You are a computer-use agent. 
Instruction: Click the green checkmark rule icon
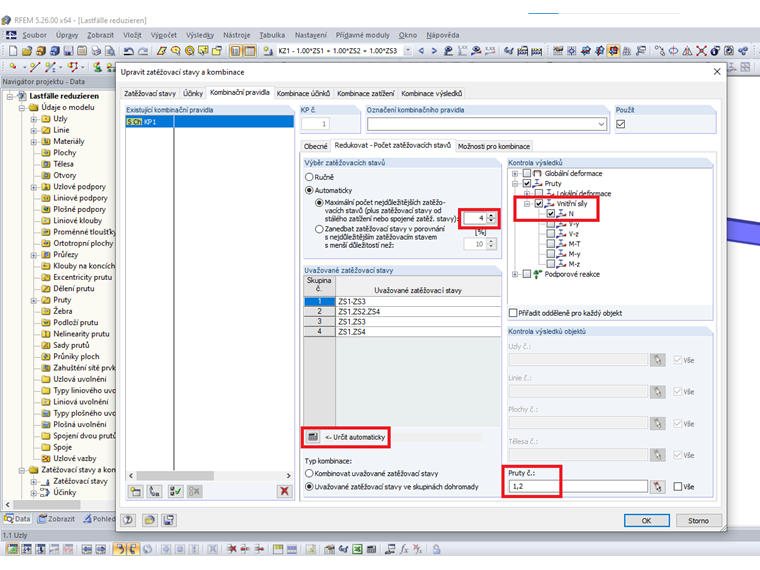coord(175,491)
